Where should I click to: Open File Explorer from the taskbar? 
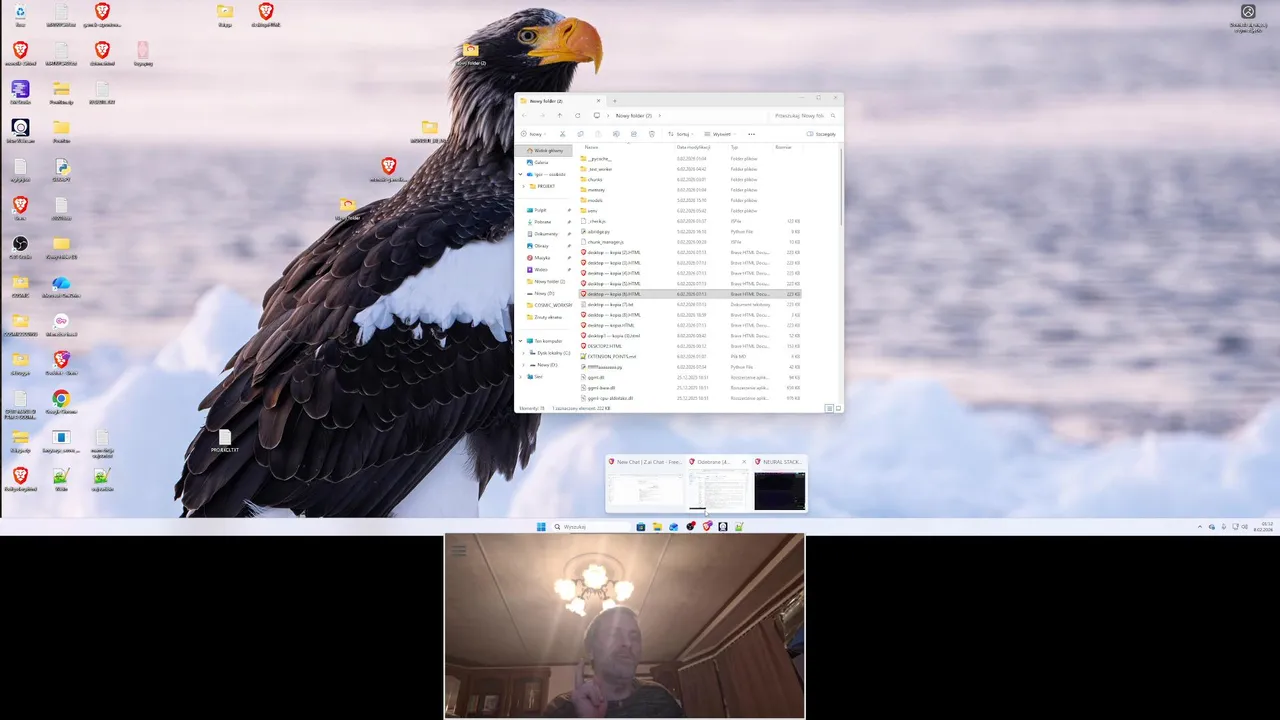pos(657,526)
